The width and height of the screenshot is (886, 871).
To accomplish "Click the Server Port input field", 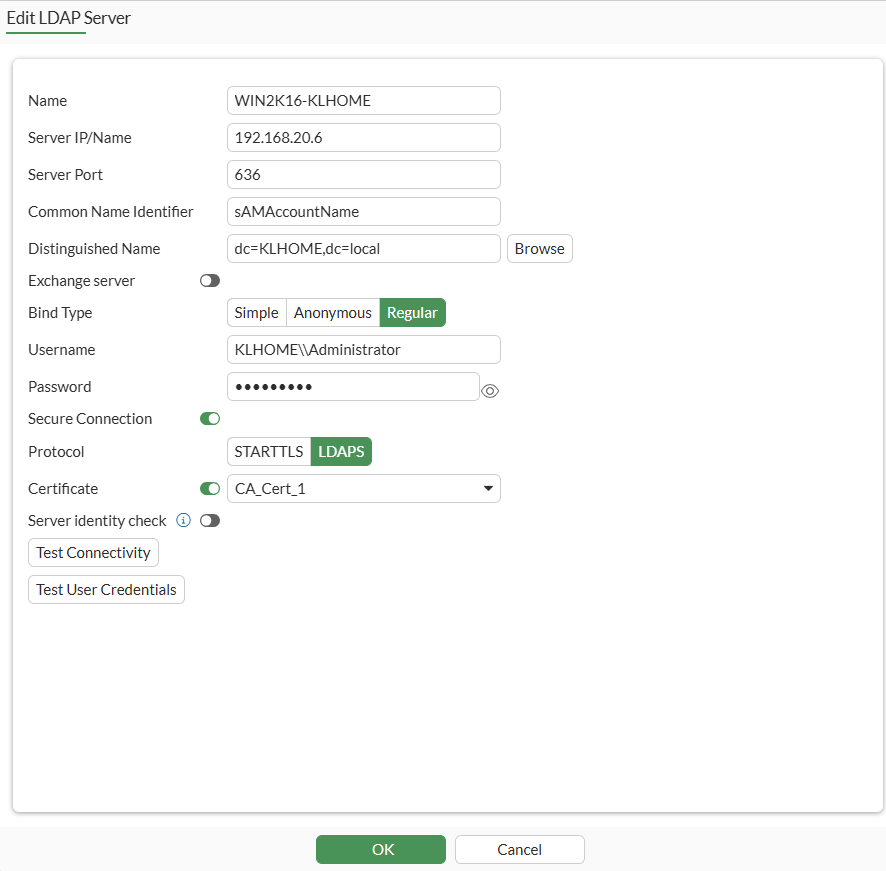I will [x=363, y=174].
